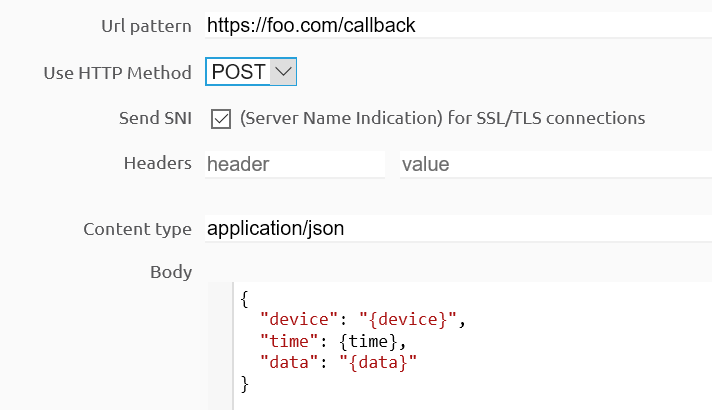Click the 'Url pattern' label
712x410 pixels.
[x=146, y=25]
